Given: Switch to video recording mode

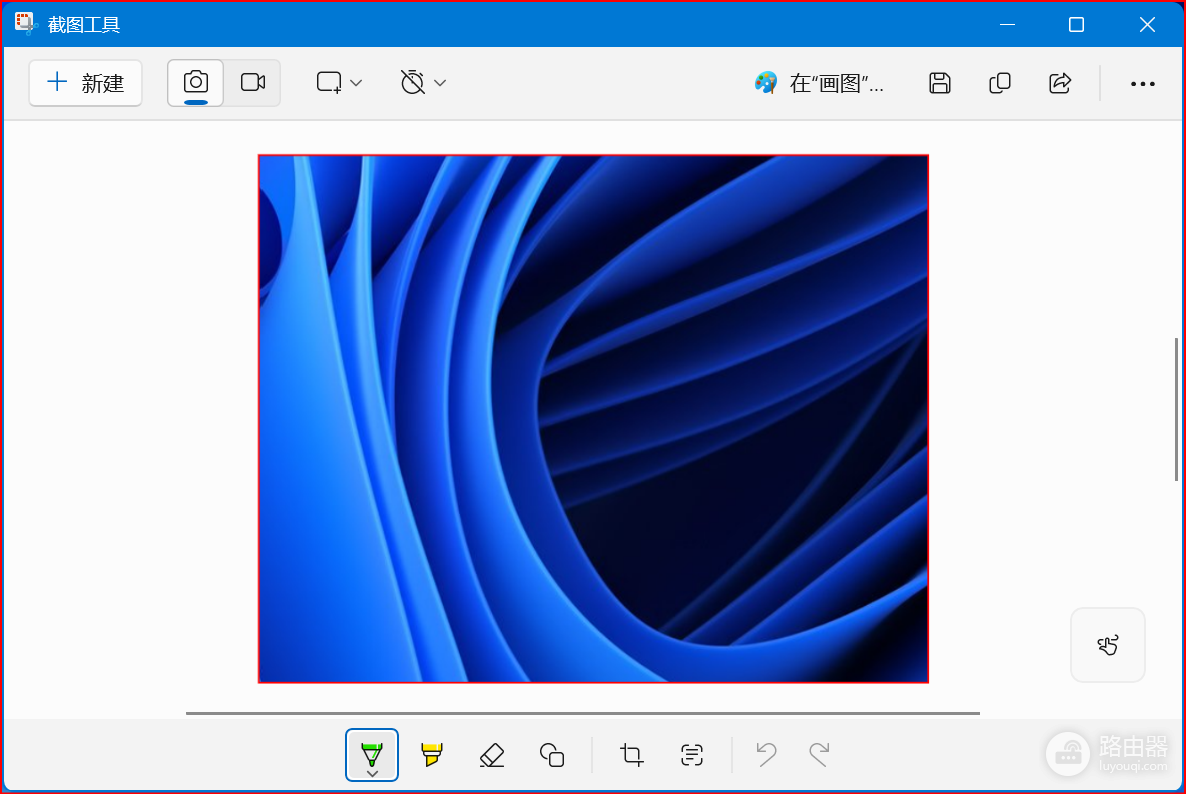Looking at the screenshot, I should pos(253,82).
